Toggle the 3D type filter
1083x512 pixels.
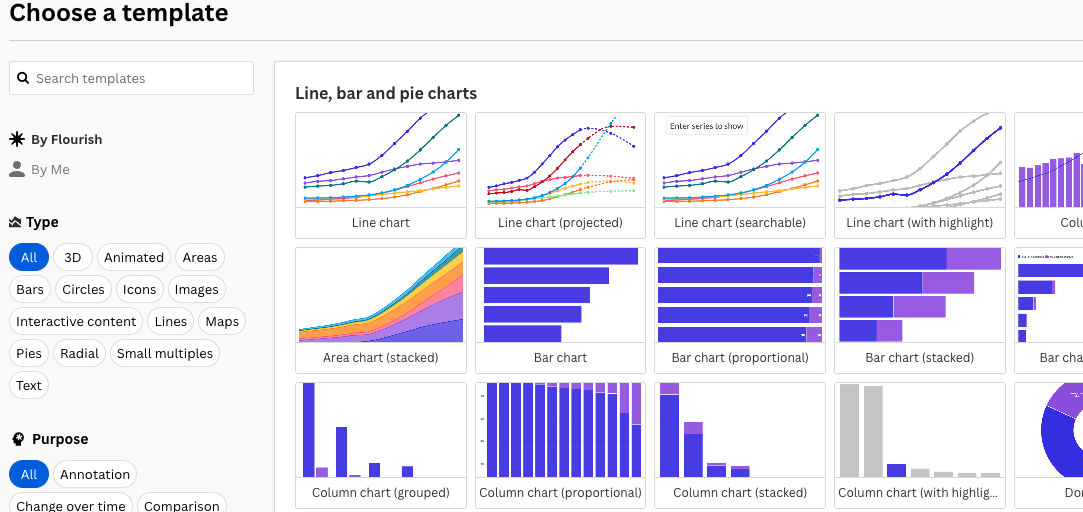pyautogui.click(x=72, y=257)
